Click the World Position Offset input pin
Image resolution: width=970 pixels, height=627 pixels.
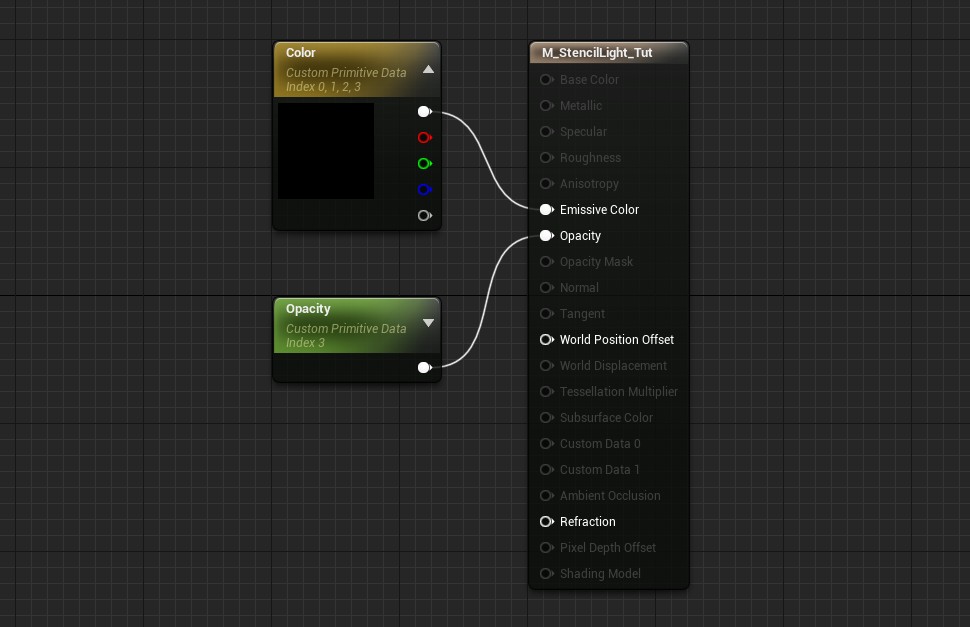tap(546, 340)
